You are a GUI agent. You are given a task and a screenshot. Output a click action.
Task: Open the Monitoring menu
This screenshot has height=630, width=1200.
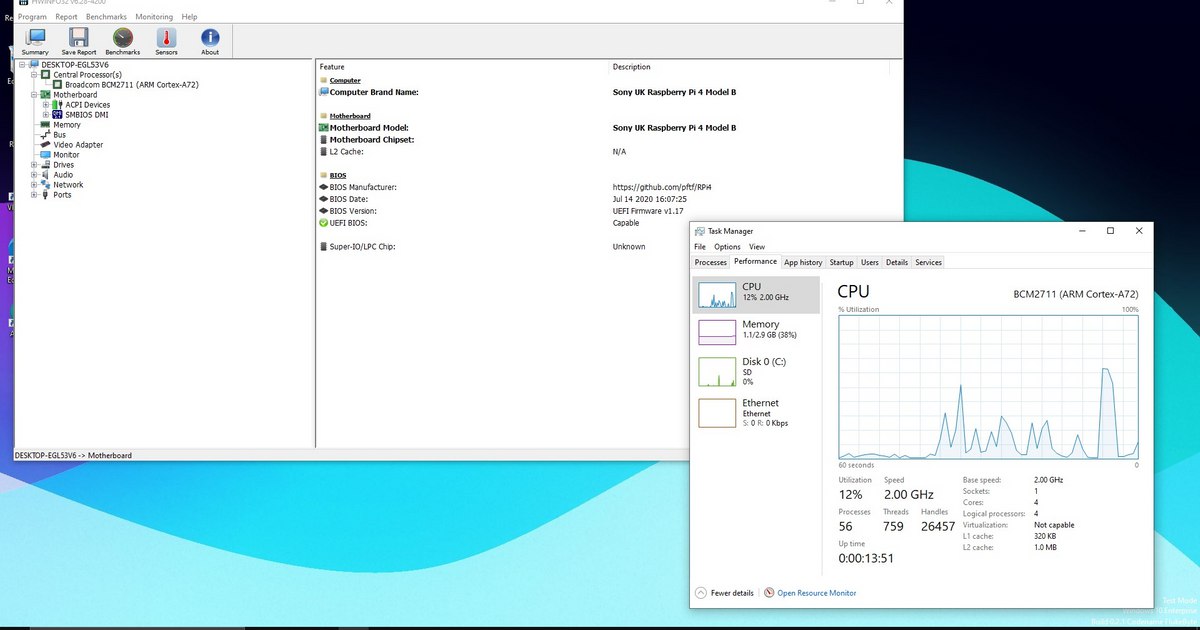[154, 17]
